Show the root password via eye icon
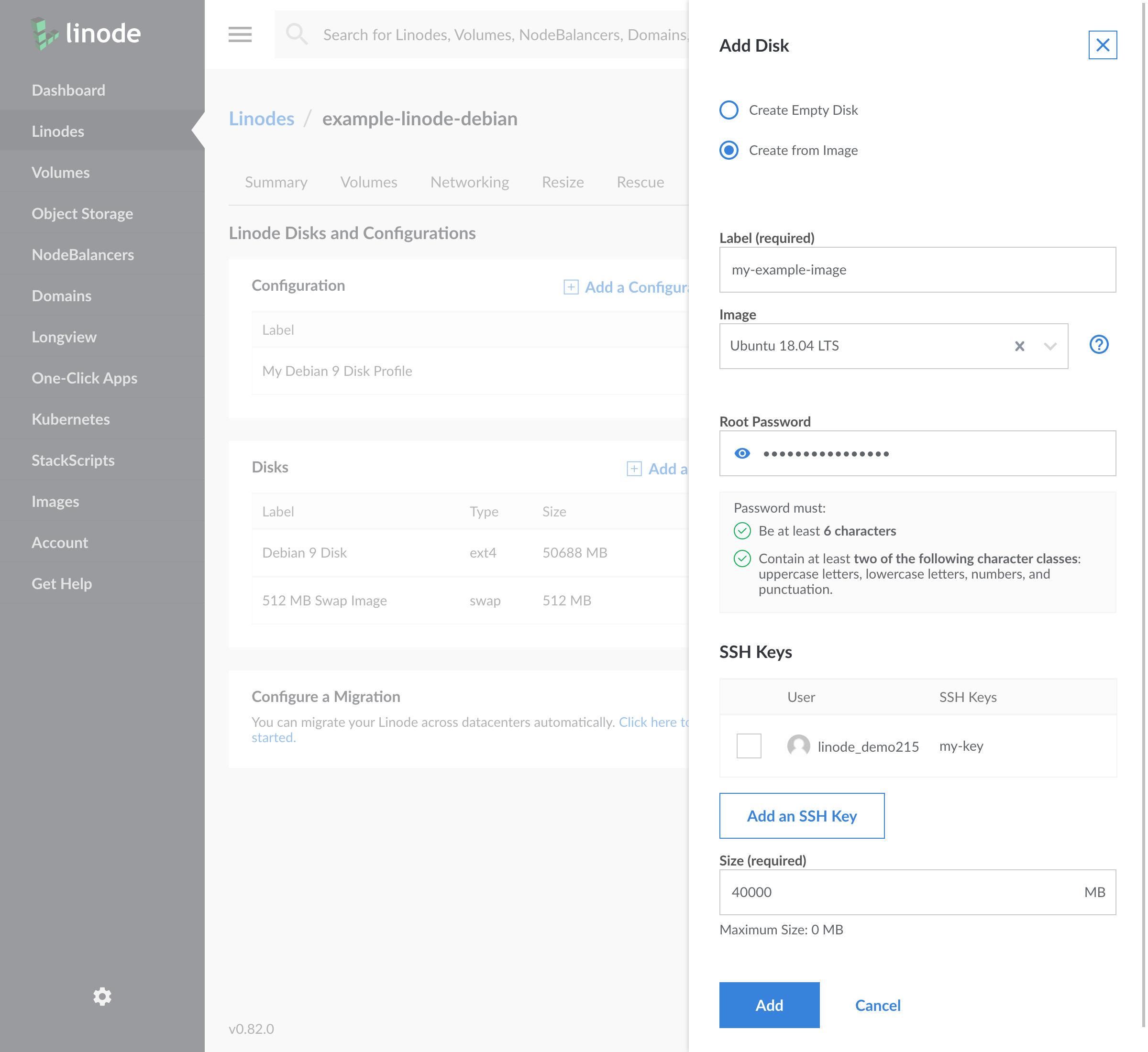 pos(742,454)
